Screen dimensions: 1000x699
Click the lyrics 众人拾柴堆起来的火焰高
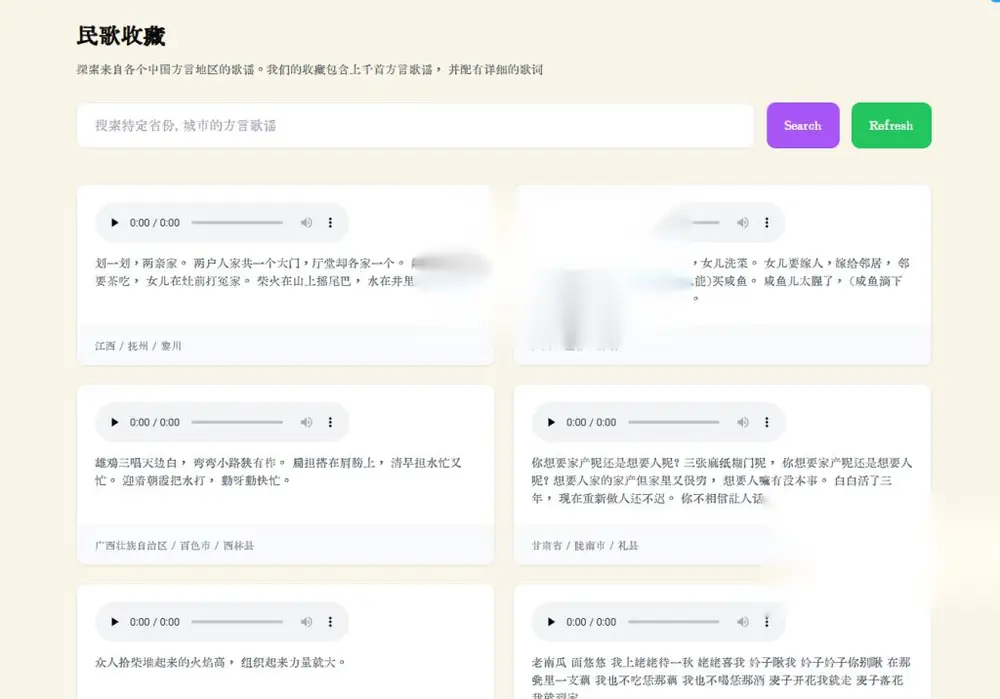pyautogui.click(x=220, y=663)
